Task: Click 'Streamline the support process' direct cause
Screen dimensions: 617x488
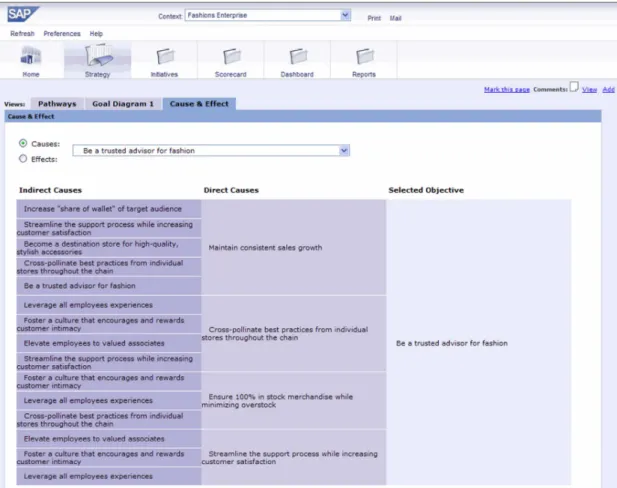Action: (x=294, y=458)
